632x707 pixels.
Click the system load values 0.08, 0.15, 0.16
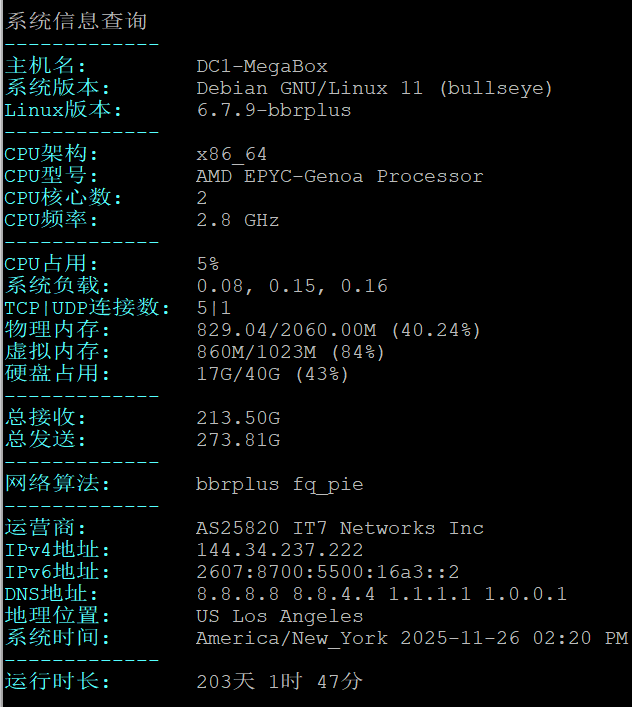point(291,286)
